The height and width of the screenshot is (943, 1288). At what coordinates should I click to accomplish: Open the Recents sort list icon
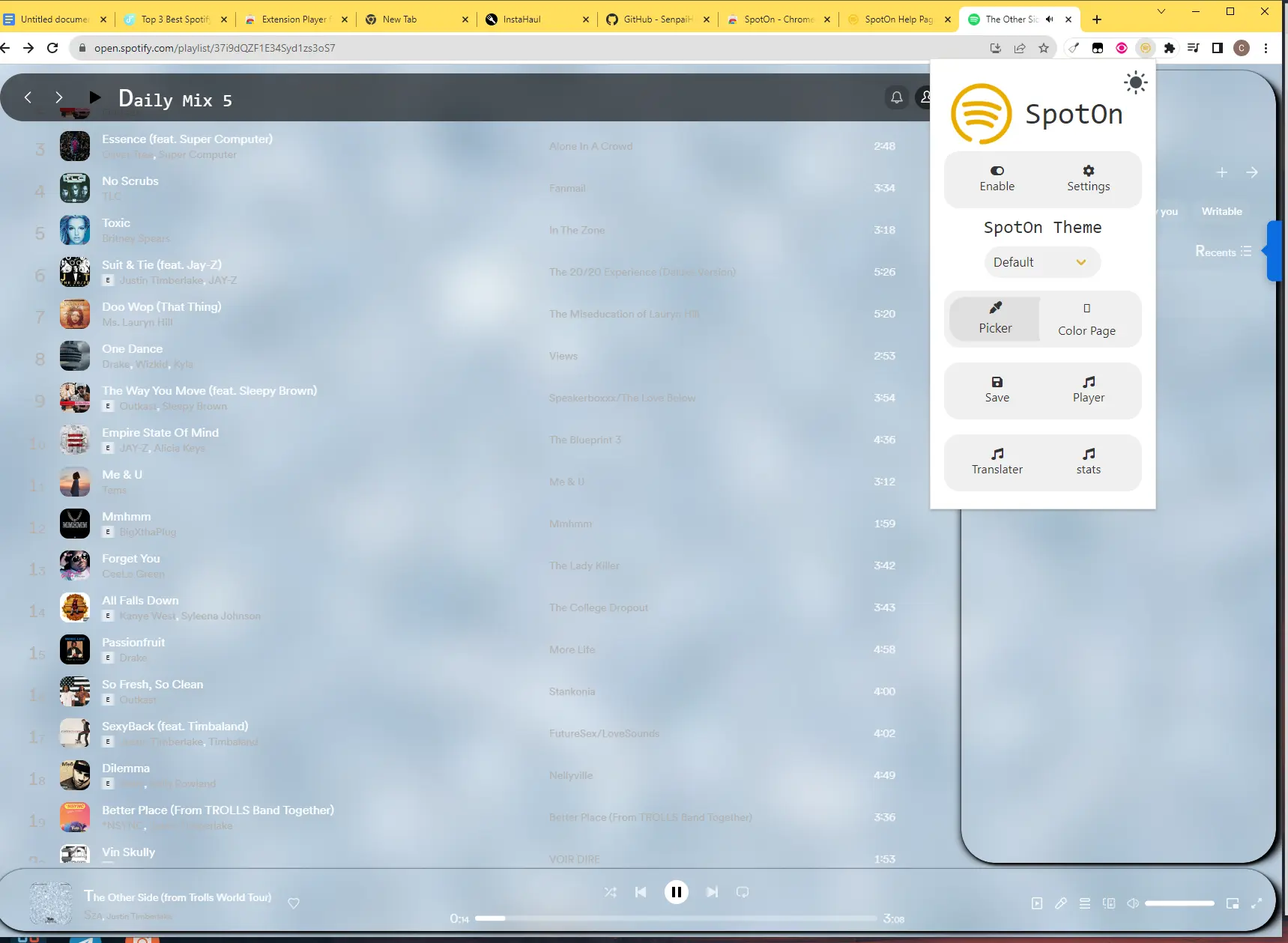tap(1245, 251)
